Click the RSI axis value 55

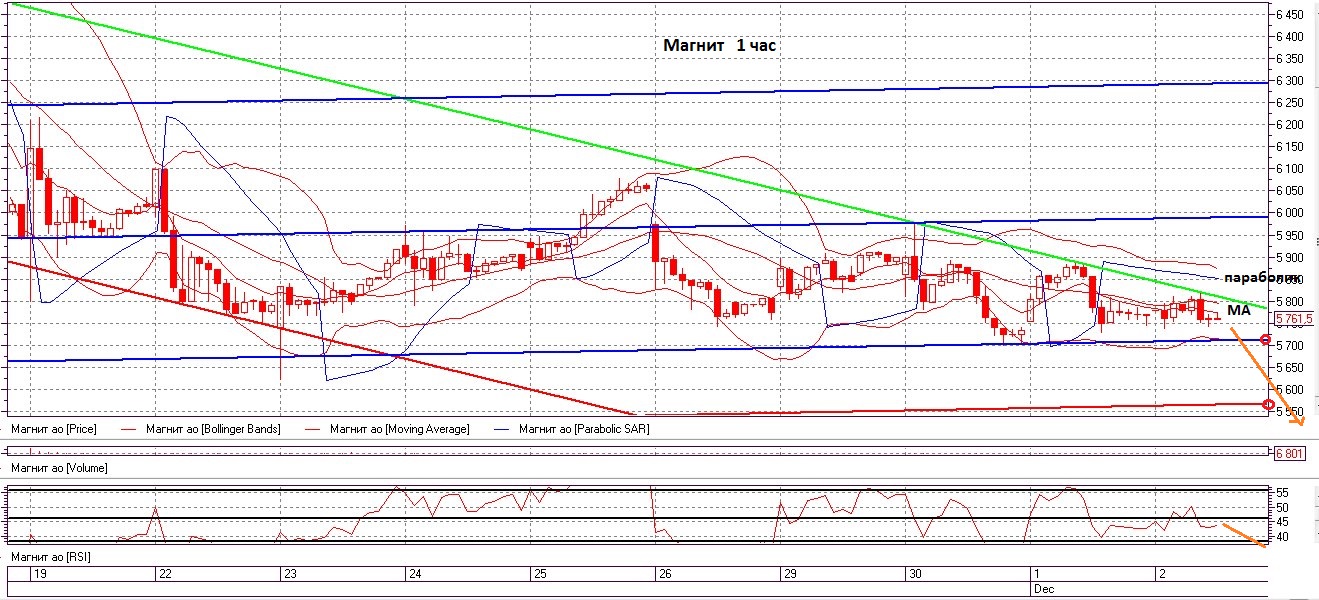[1281, 493]
